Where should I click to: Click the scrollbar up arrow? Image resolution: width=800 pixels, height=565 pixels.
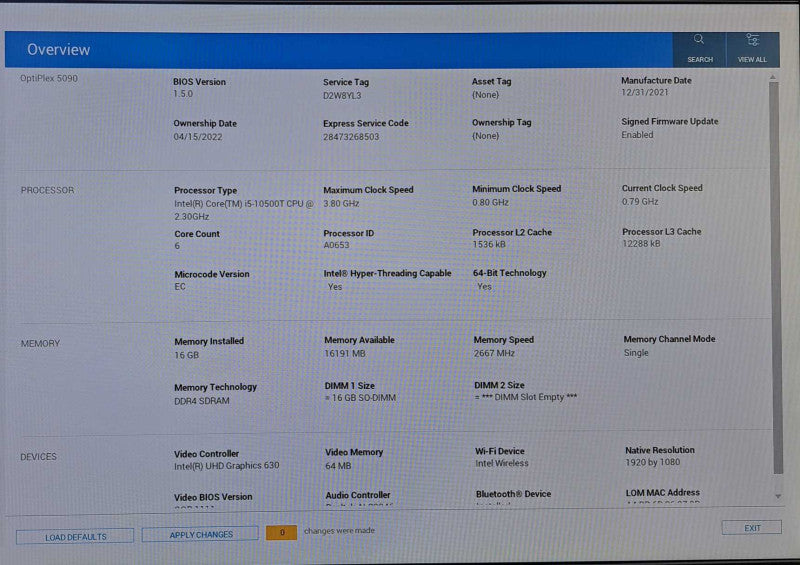773,77
